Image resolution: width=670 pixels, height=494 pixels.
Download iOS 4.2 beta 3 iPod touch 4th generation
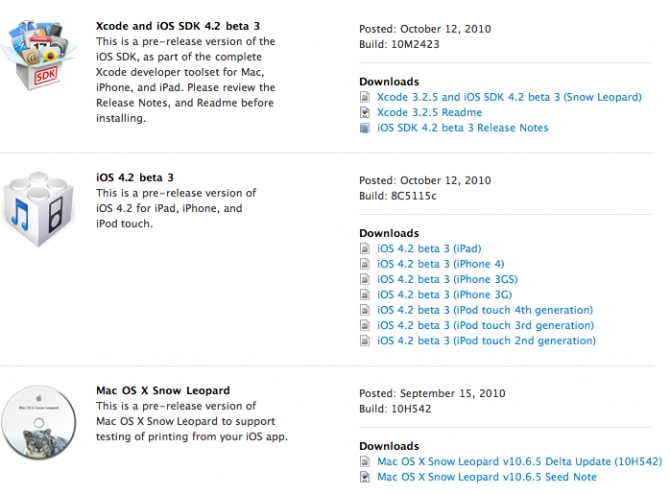click(x=484, y=310)
